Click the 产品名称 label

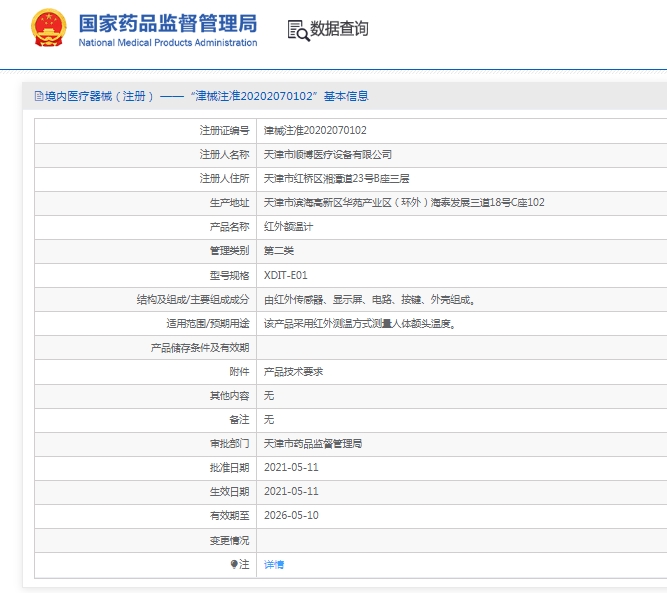230,227
